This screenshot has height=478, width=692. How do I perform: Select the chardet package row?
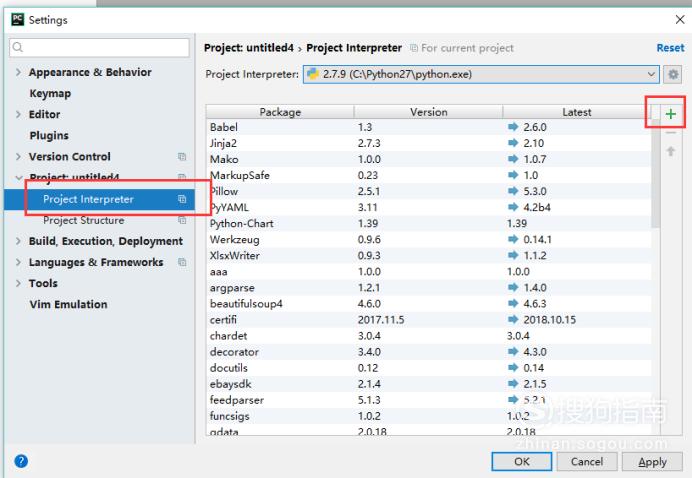429,336
